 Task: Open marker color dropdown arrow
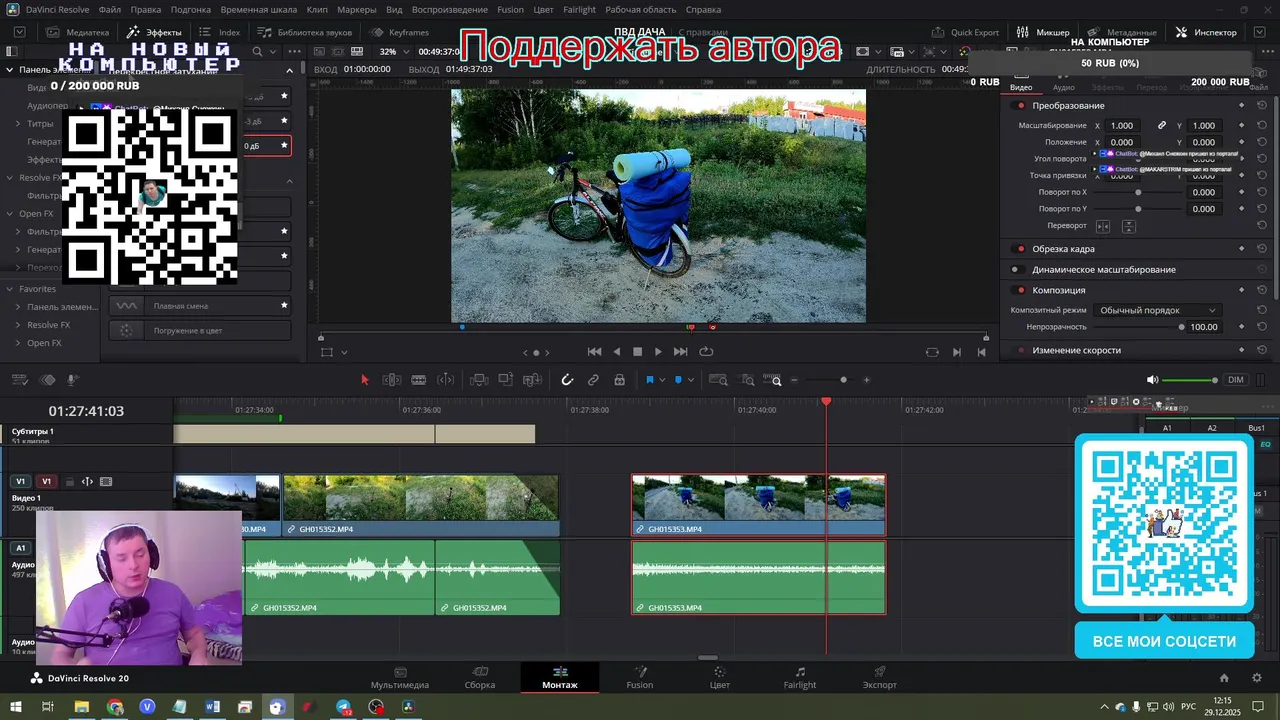pyautogui.click(x=691, y=380)
